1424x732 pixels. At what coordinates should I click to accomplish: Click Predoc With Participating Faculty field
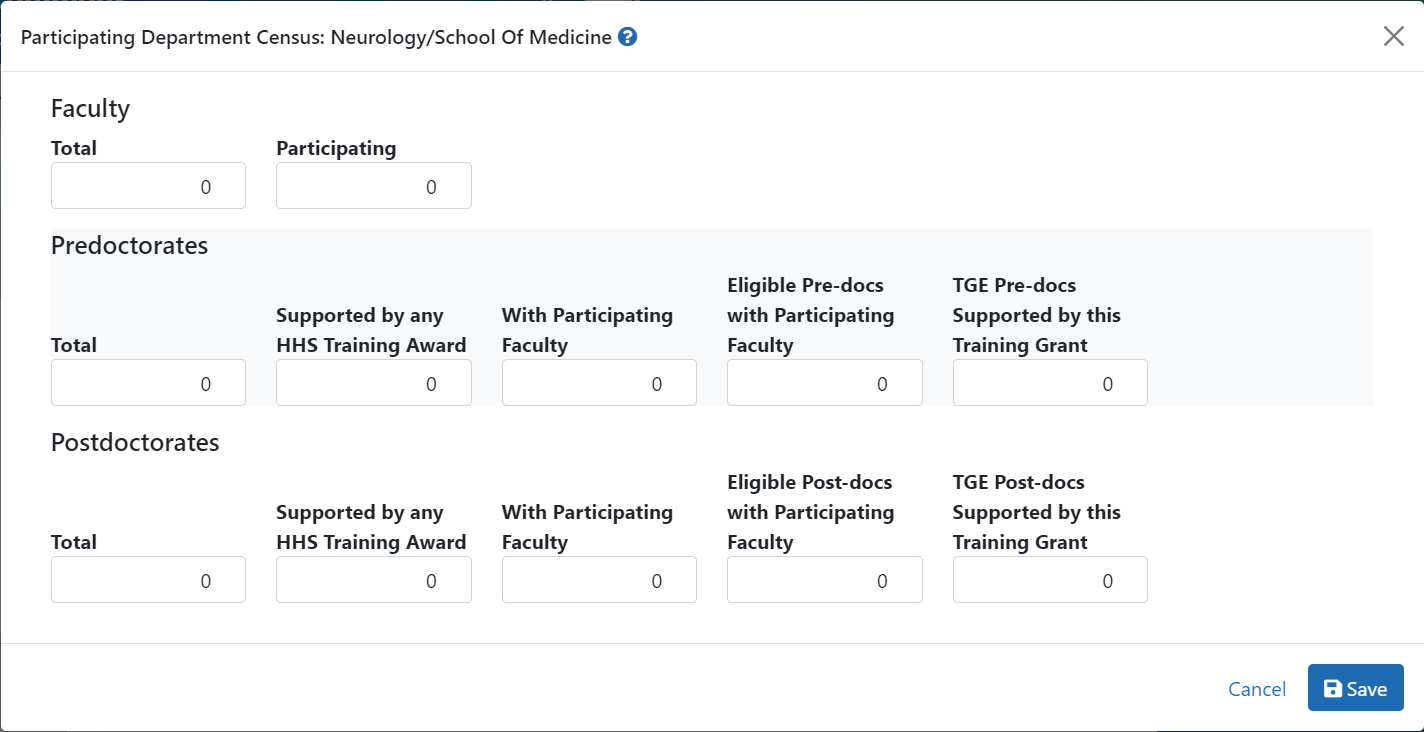(x=599, y=382)
